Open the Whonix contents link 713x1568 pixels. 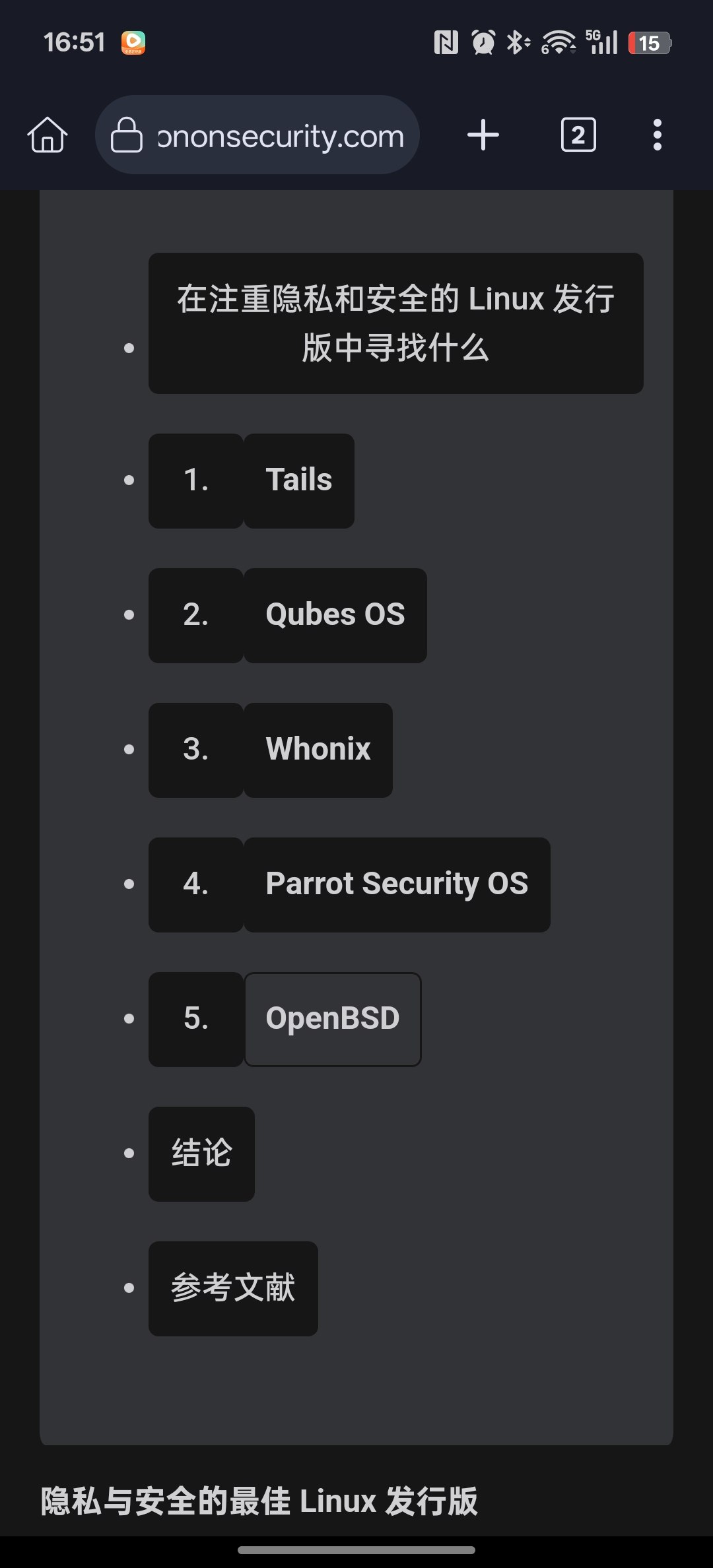(318, 750)
